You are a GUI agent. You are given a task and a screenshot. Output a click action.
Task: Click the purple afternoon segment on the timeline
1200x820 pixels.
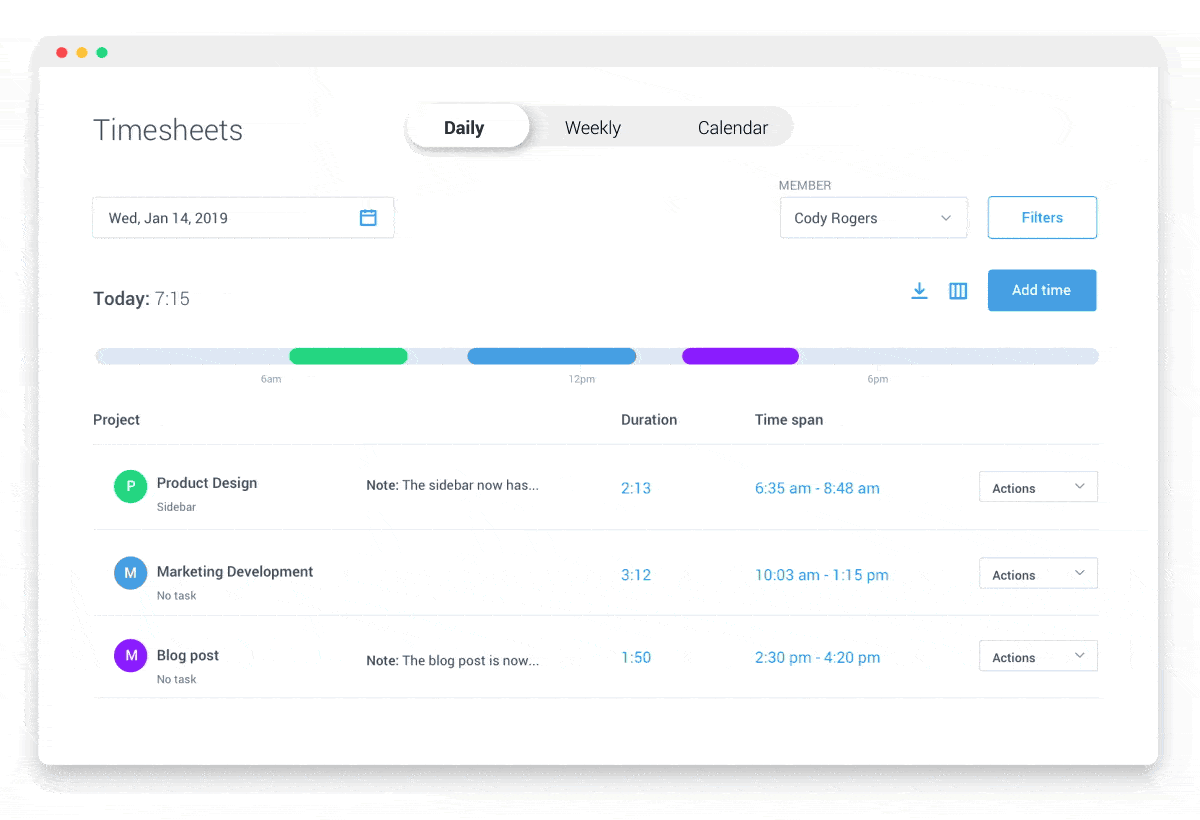[x=740, y=355]
